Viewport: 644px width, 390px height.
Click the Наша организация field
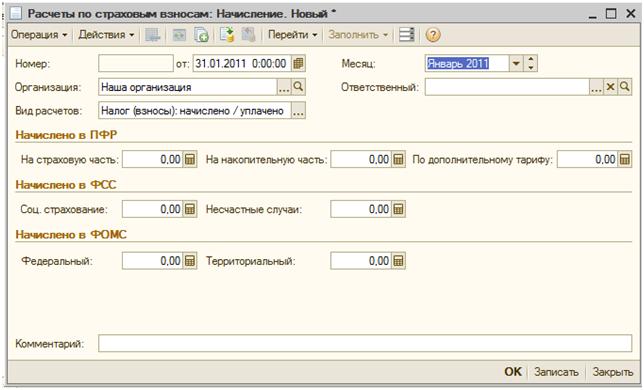pos(188,87)
